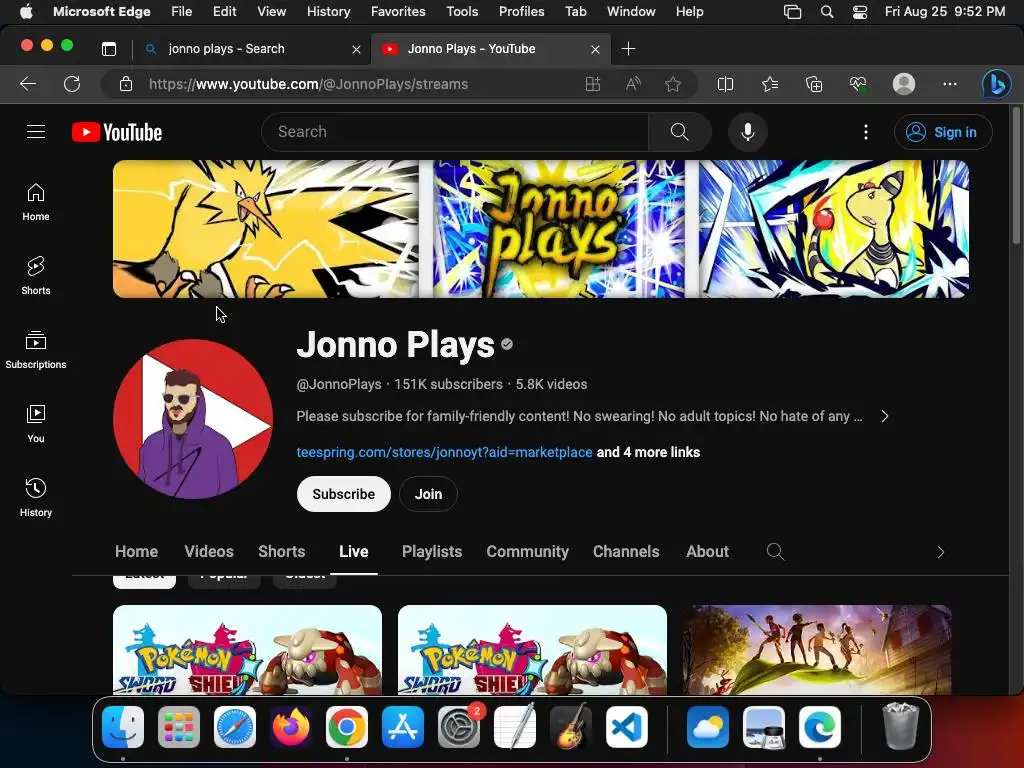Screen dimensions: 1024x768
Task: Click the Jonno Plays profile avatar
Action: click(193, 419)
